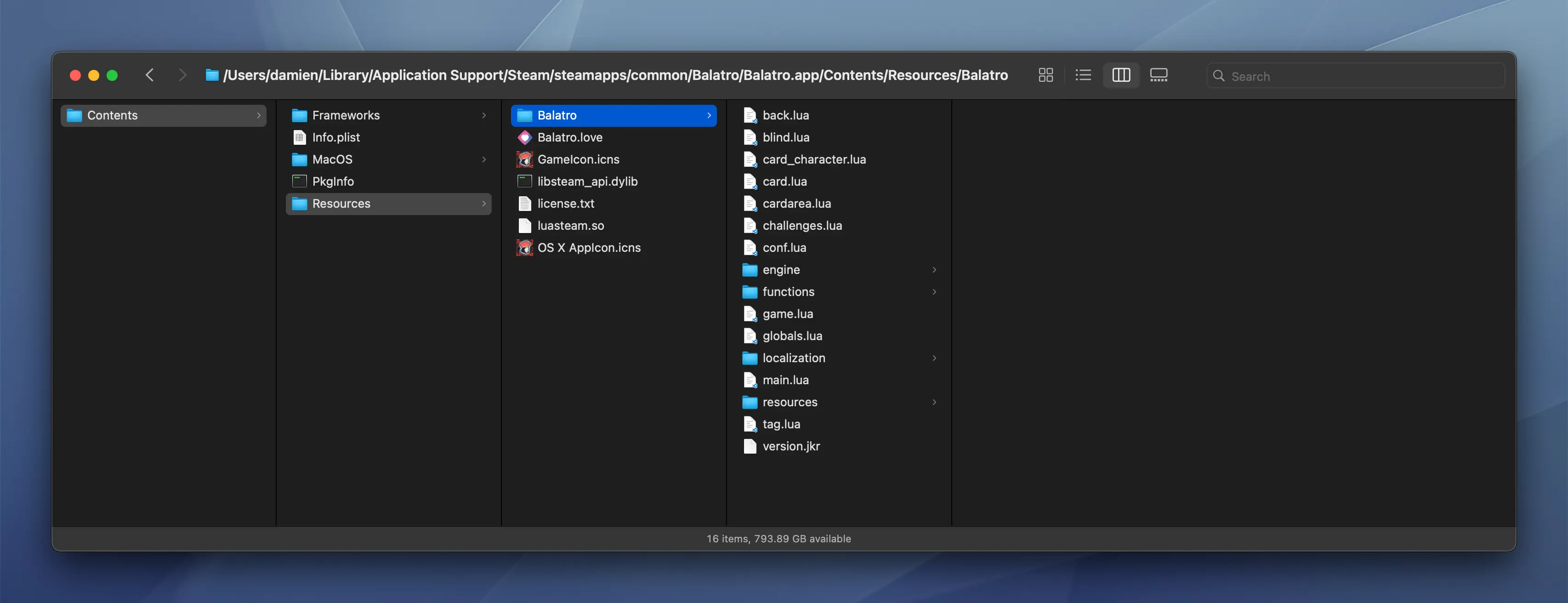Click the MacOS folder icon
The height and width of the screenshot is (603, 1568).
point(299,159)
